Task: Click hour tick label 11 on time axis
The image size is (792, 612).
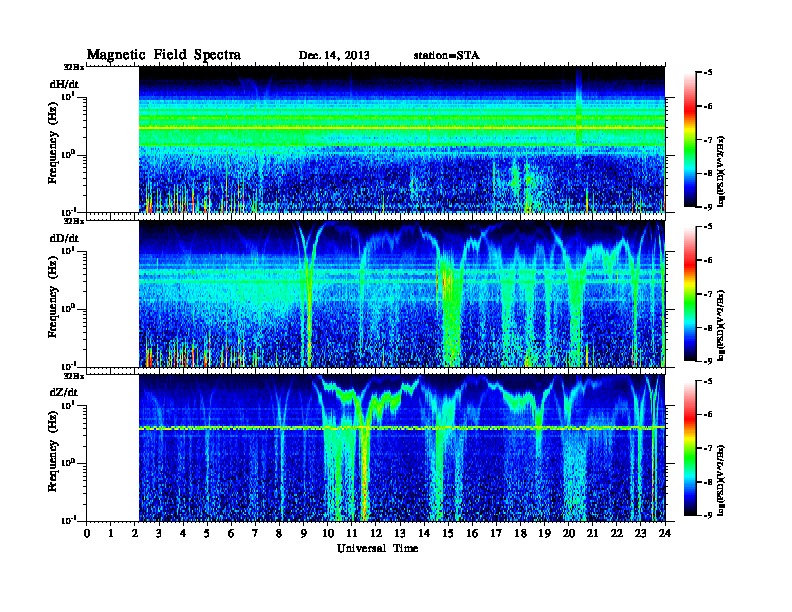Action: pyautogui.click(x=352, y=533)
